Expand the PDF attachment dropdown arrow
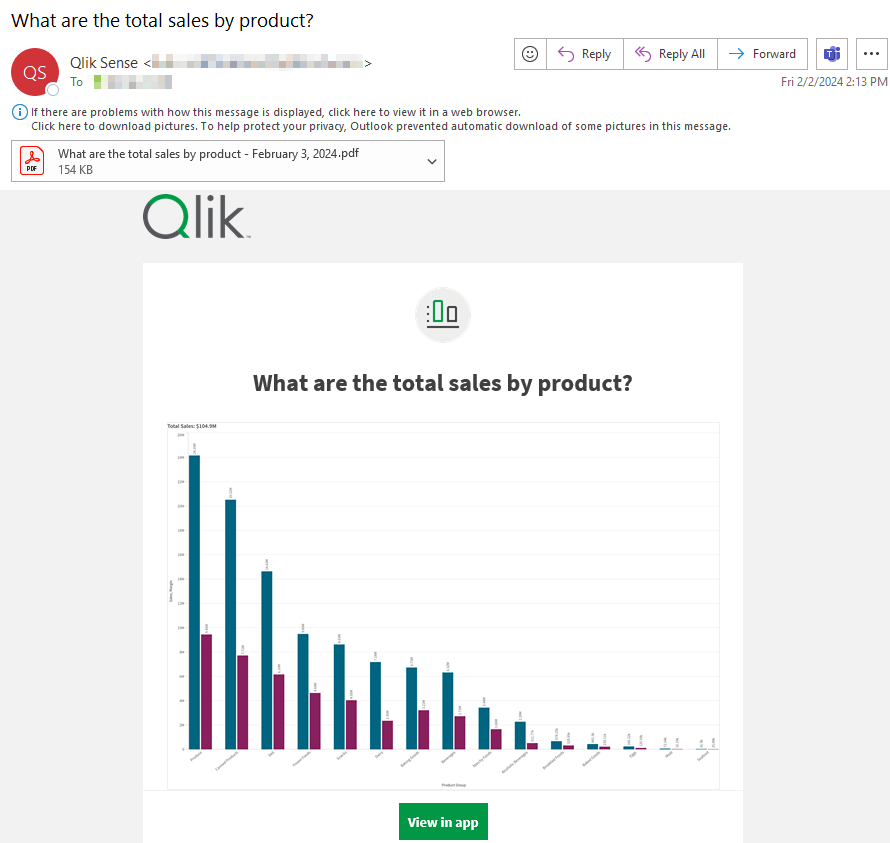 (x=432, y=161)
